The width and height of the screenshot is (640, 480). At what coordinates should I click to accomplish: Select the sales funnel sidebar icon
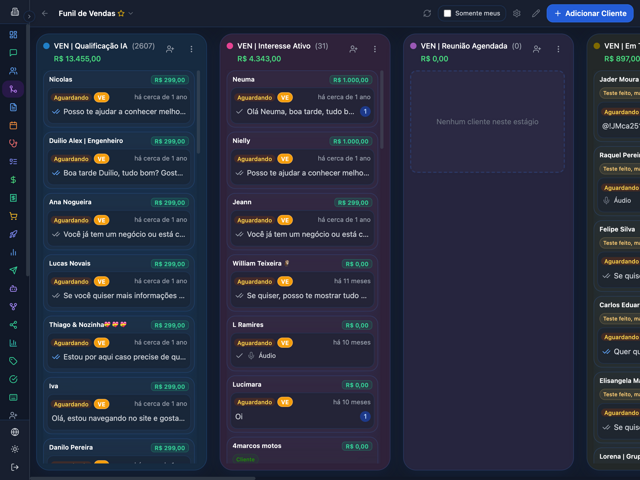[13, 89]
